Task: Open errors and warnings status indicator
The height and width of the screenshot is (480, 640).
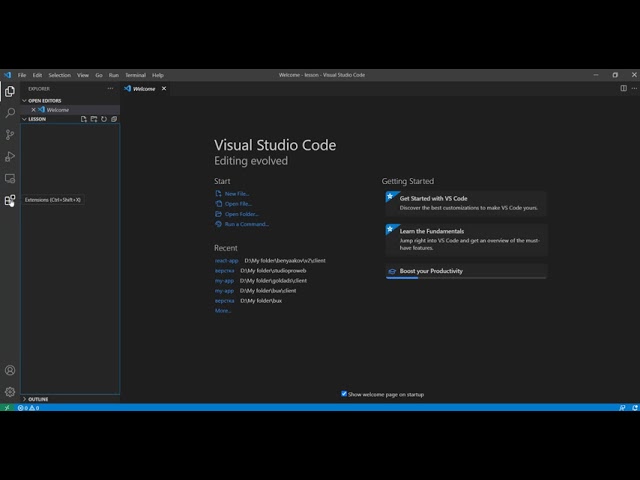Action: pyautogui.click(x=28, y=408)
